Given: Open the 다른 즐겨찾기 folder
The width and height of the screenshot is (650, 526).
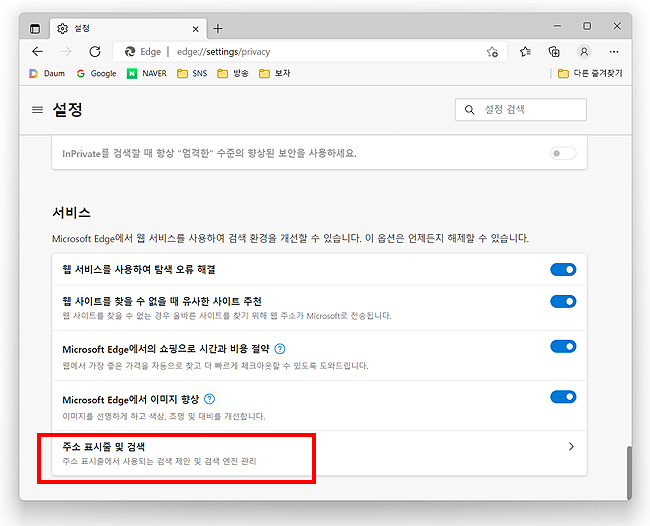Looking at the screenshot, I should (x=590, y=73).
